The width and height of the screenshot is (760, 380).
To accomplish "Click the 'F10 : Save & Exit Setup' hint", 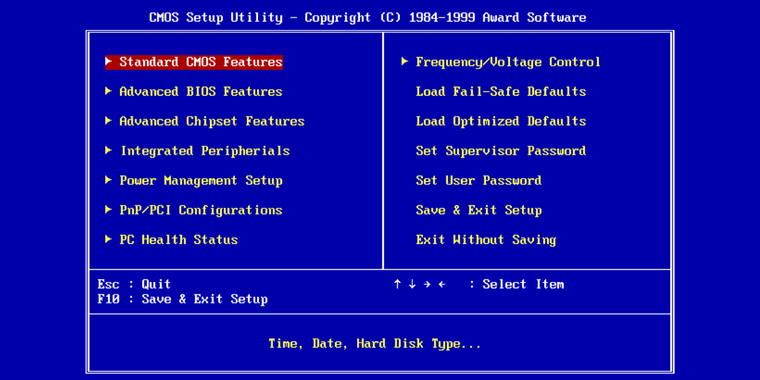I will (x=182, y=299).
